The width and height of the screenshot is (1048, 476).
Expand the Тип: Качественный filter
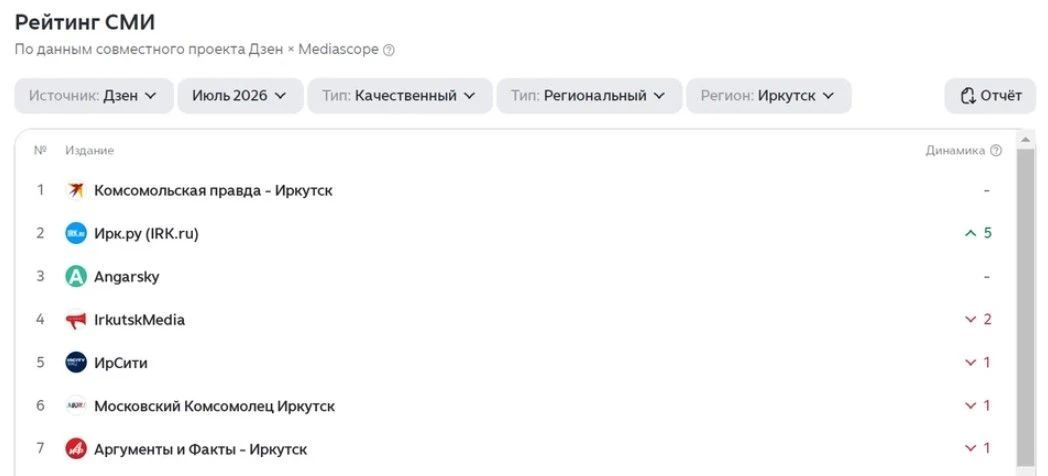[399, 96]
